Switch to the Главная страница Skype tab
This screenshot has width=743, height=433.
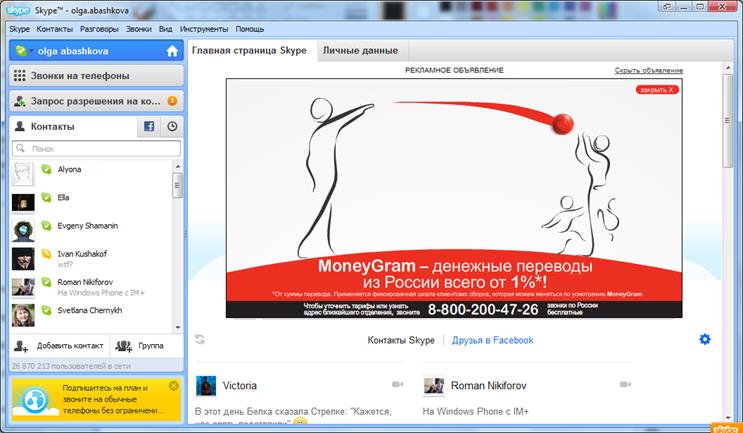click(249, 51)
